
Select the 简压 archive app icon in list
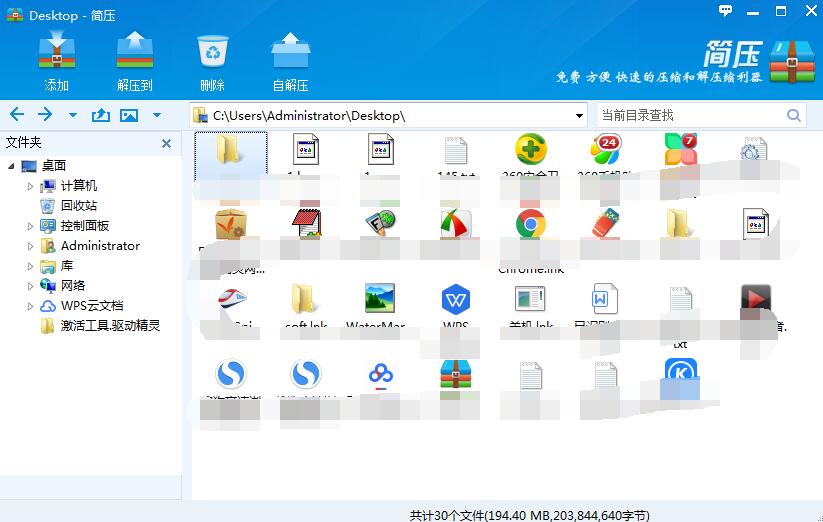click(456, 374)
